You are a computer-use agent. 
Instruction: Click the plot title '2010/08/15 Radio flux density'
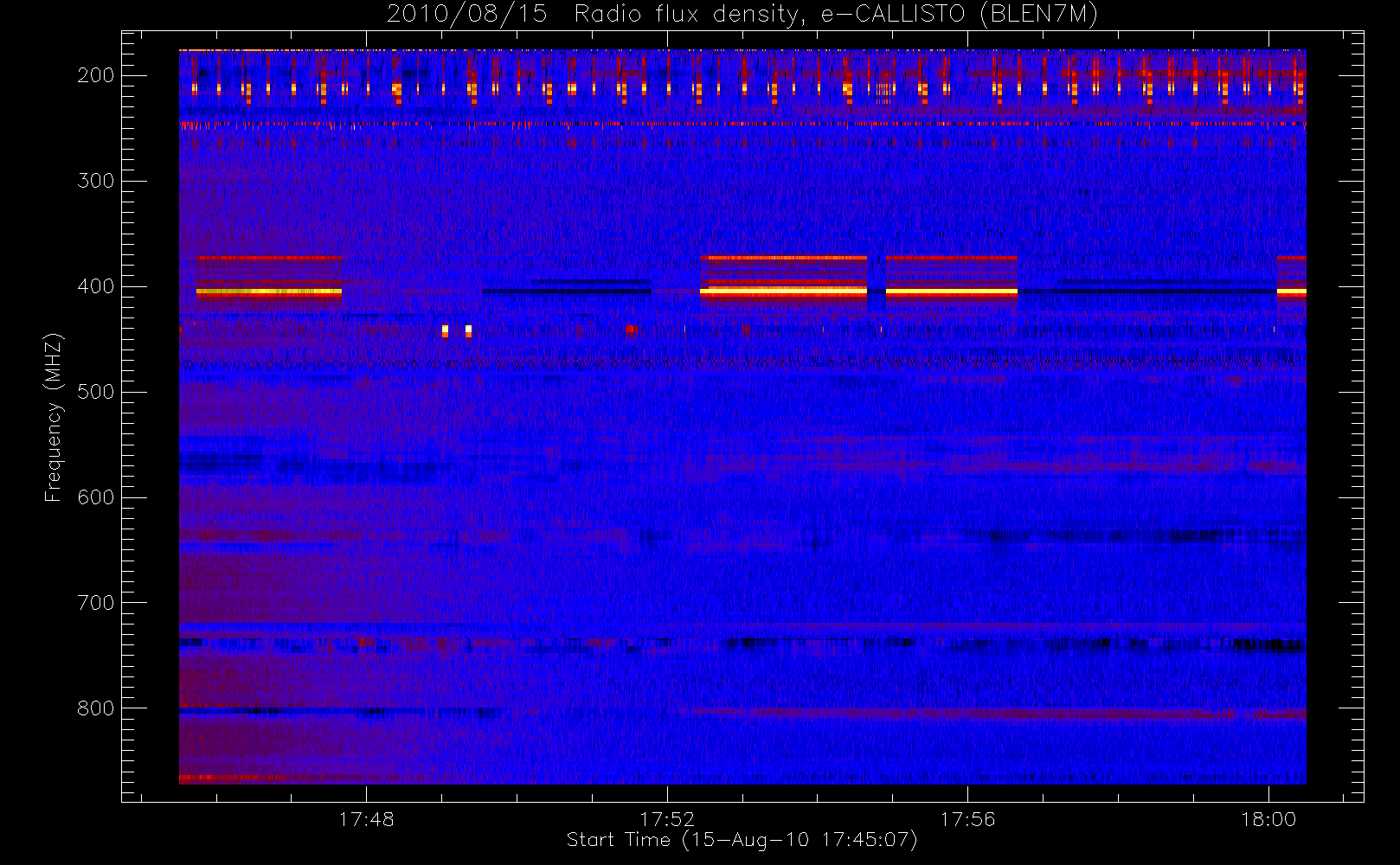coord(742,15)
